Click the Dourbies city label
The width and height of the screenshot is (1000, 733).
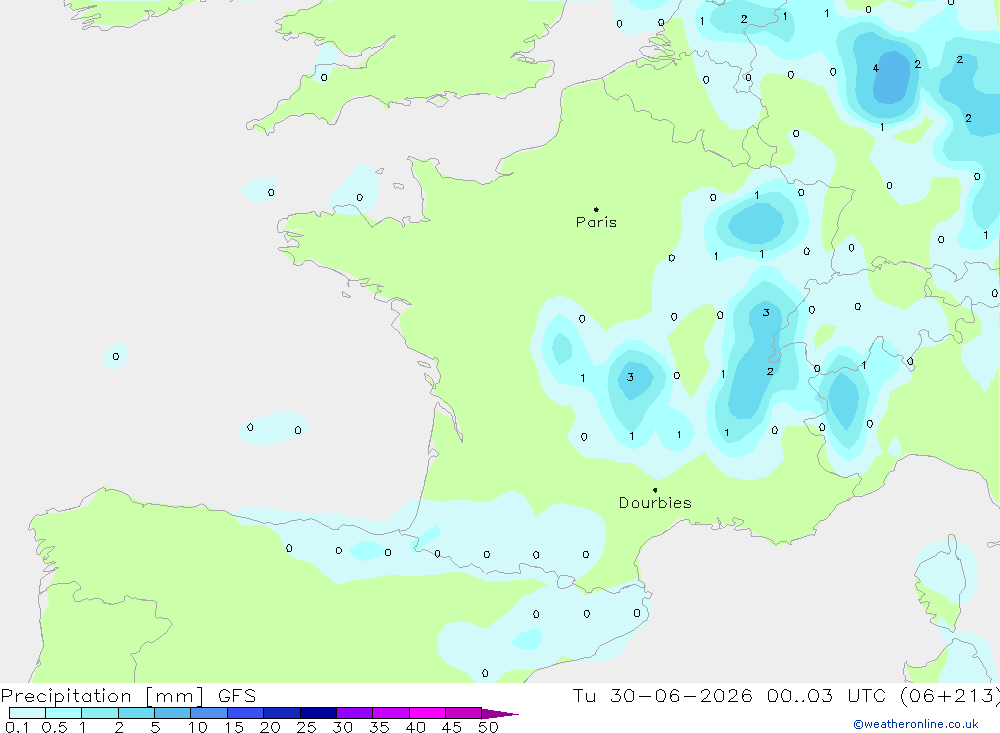(655, 503)
